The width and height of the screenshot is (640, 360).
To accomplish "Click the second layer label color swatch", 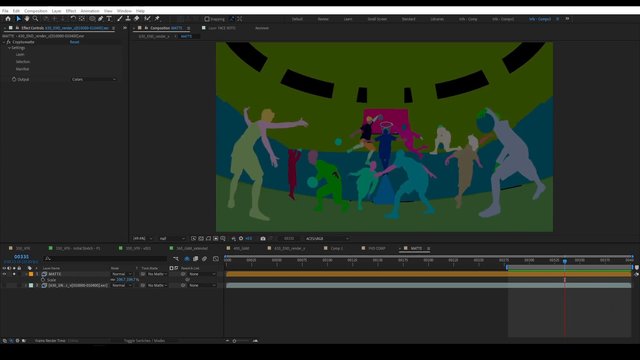I will pos(31,285).
